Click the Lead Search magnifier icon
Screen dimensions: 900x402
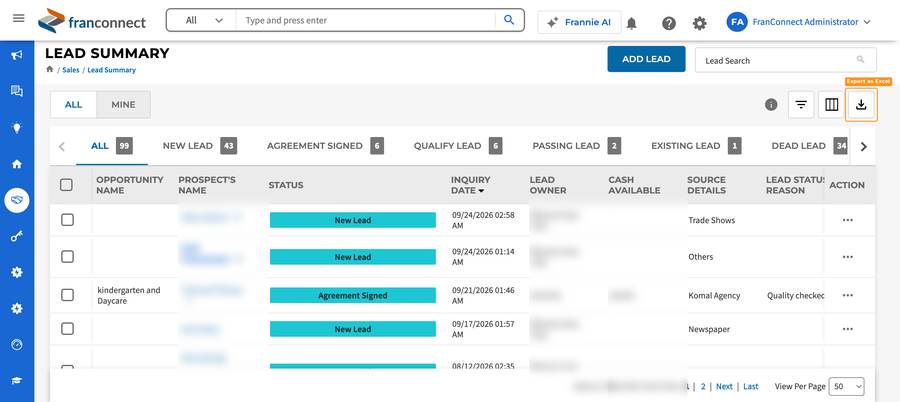[860, 60]
